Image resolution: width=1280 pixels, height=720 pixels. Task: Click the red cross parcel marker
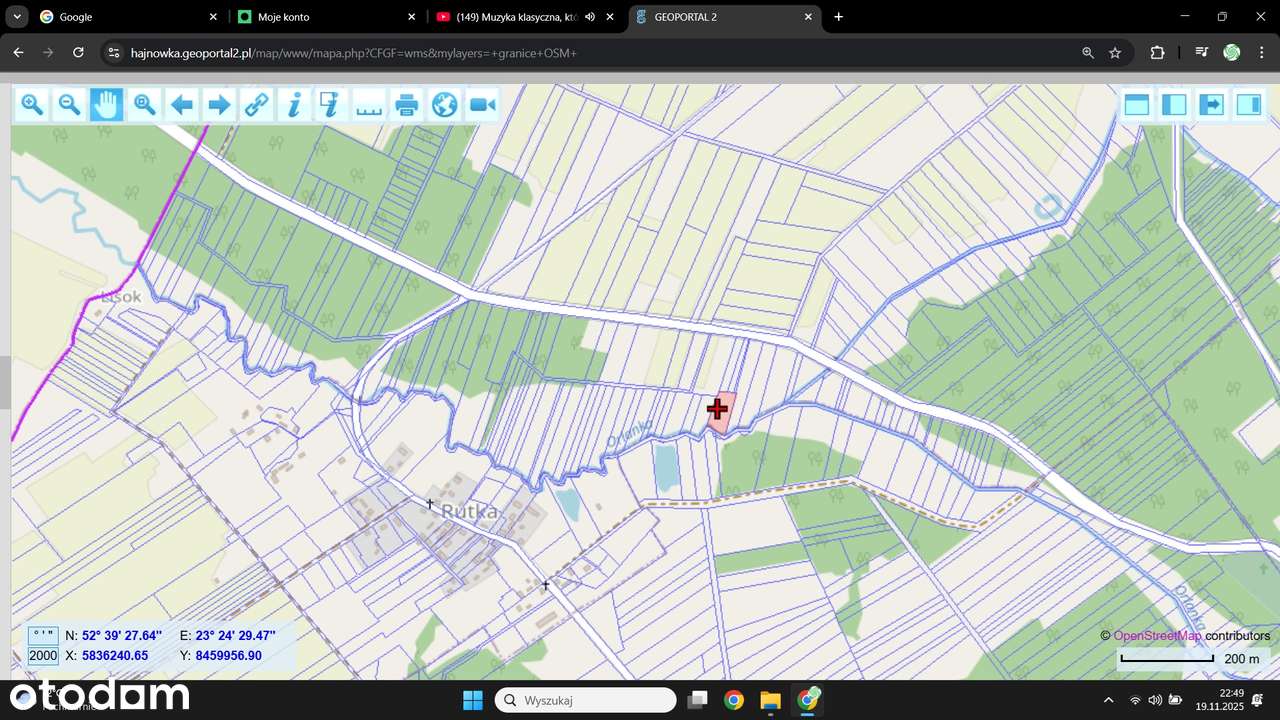tap(717, 408)
